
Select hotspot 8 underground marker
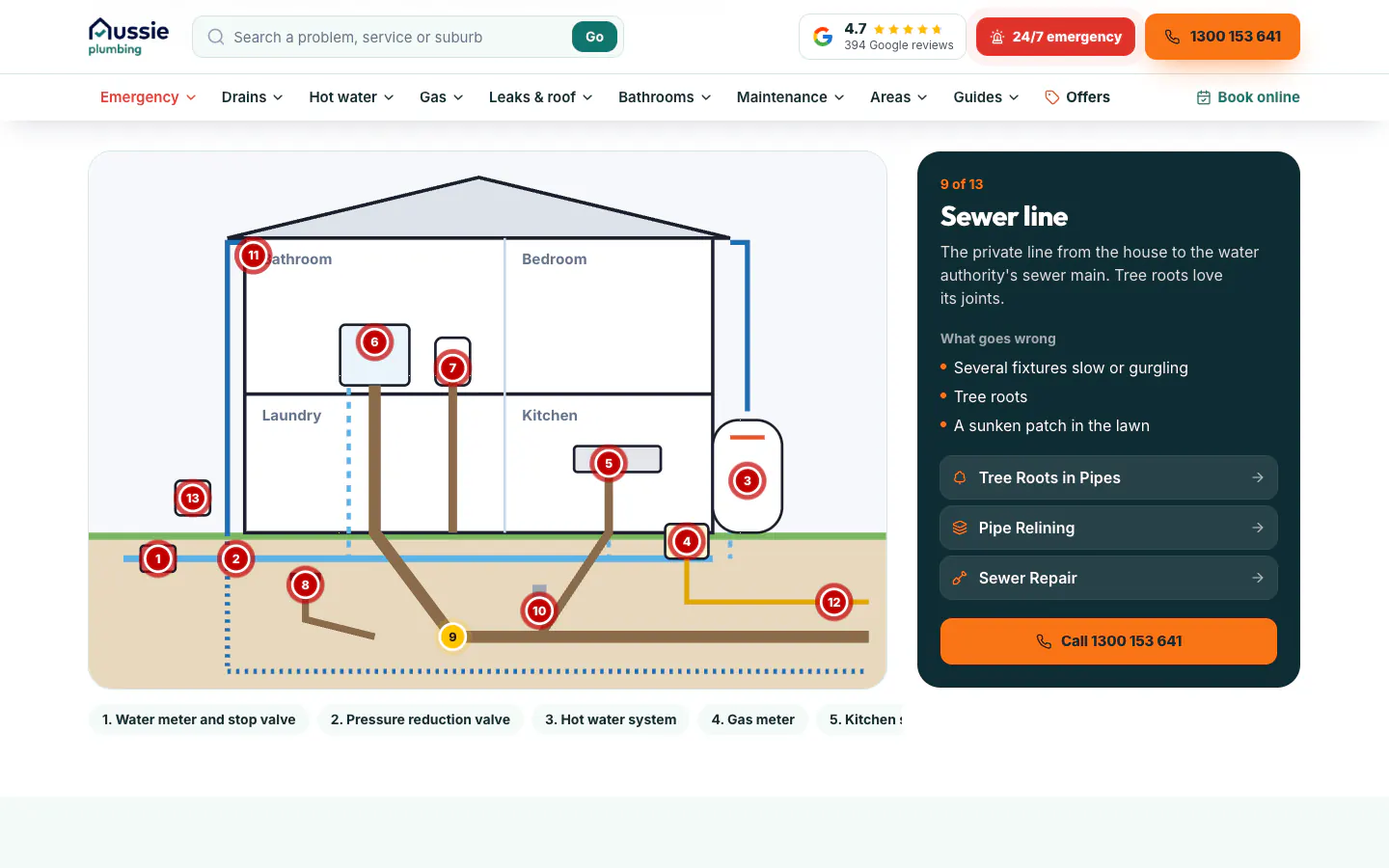pos(306,584)
